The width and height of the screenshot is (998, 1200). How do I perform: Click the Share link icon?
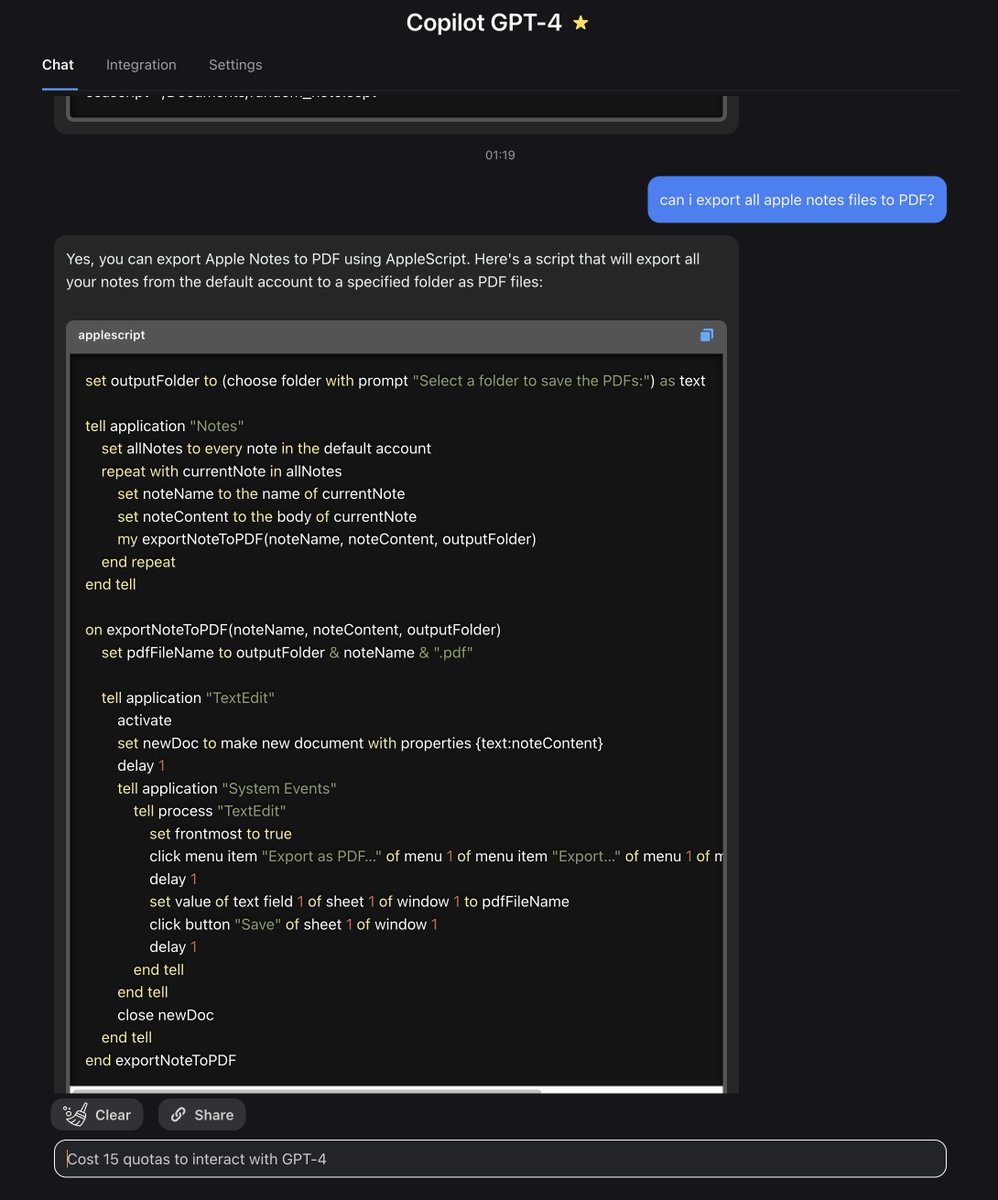pos(178,1115)
